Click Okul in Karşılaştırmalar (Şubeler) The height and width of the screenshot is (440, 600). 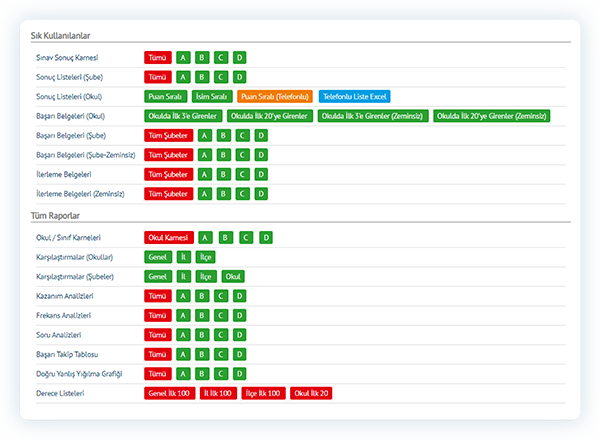233,276
